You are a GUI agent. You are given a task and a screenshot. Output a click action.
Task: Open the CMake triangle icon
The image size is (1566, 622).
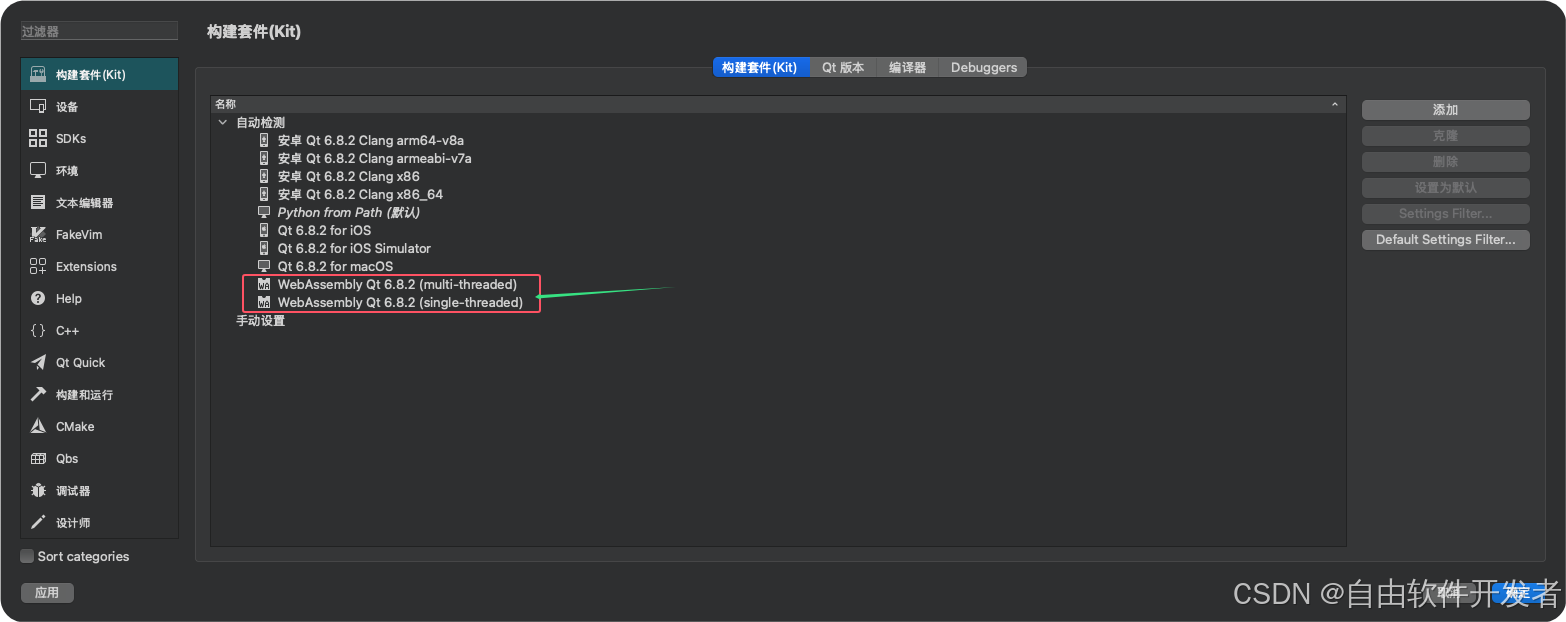point(38,427)
